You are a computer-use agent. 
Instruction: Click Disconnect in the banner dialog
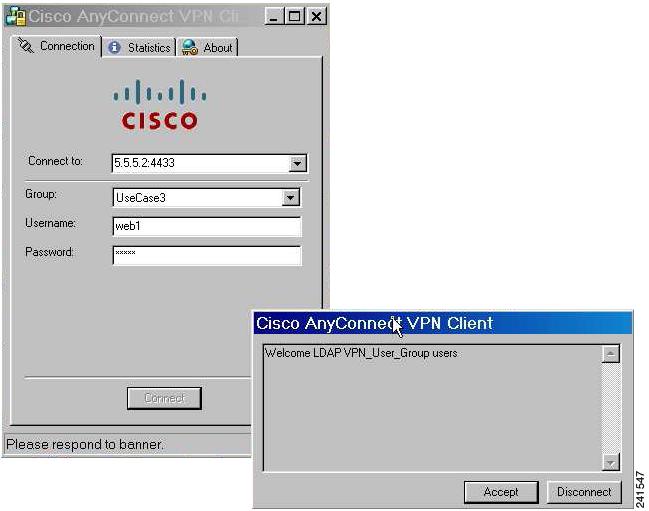[x=584, y=492]
